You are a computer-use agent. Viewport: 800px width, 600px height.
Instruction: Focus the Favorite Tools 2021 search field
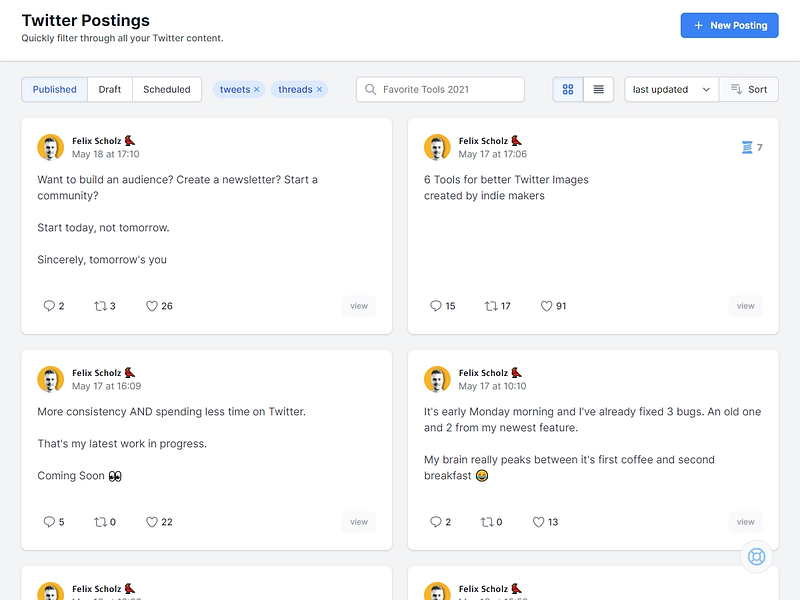(440, 89)
